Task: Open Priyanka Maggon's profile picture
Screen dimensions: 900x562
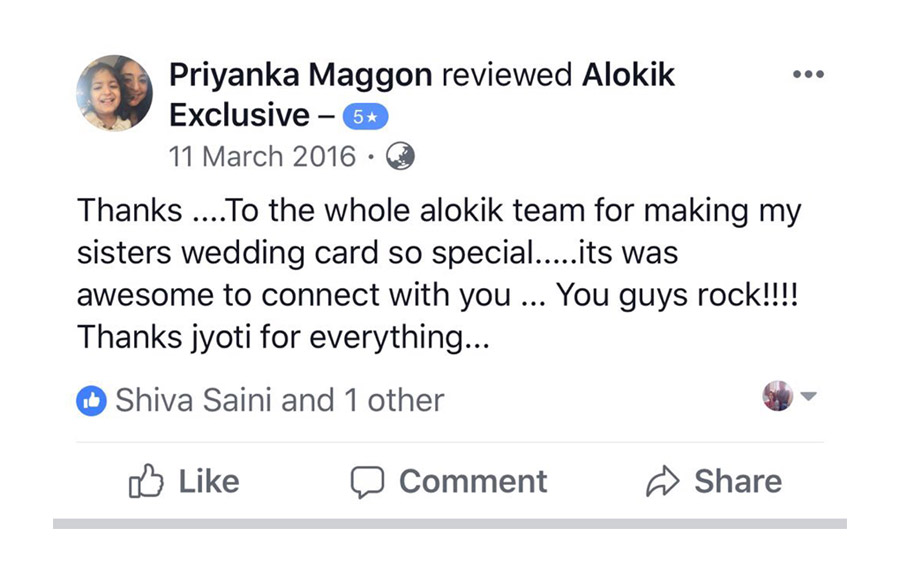Action: (114, 93)
